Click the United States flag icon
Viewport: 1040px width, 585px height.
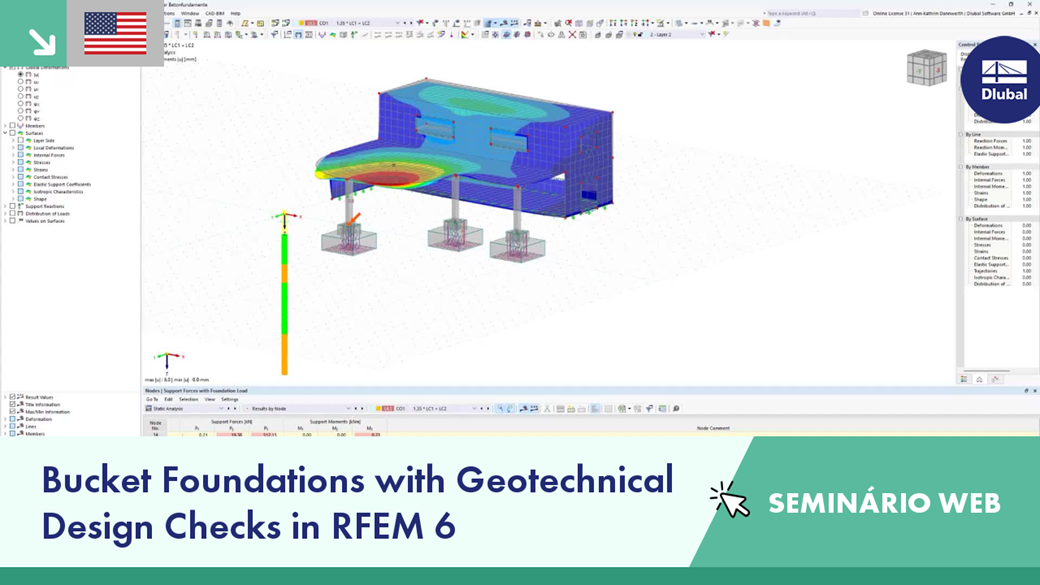click(x=115, y=33)
